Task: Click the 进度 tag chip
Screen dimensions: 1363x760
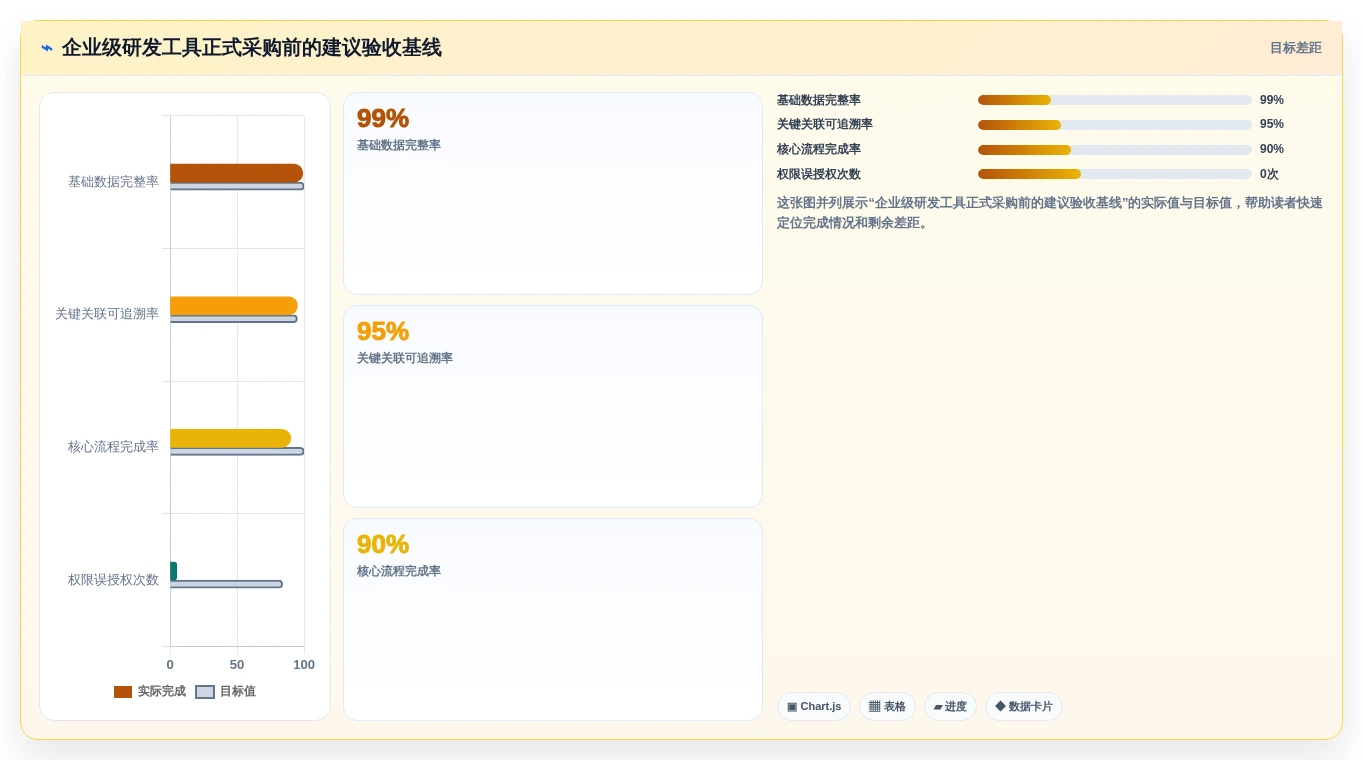Action: click(x=950, y=707)
